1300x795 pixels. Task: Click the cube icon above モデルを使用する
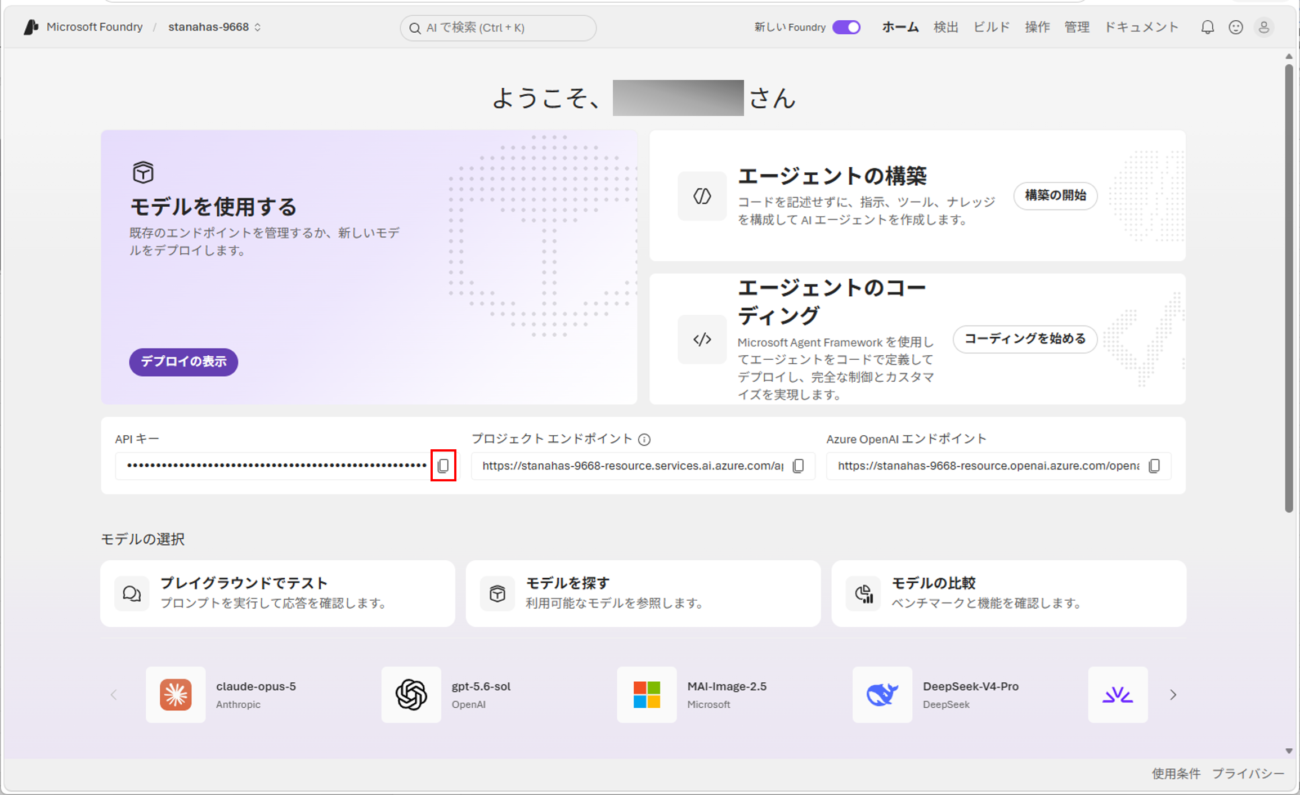tap(143, 172)
